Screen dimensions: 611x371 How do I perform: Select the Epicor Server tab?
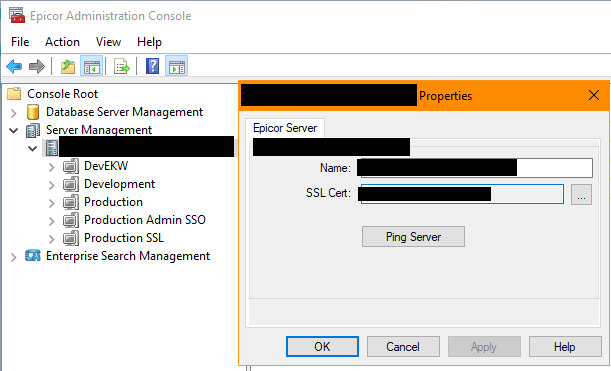[x=285, y=128]
